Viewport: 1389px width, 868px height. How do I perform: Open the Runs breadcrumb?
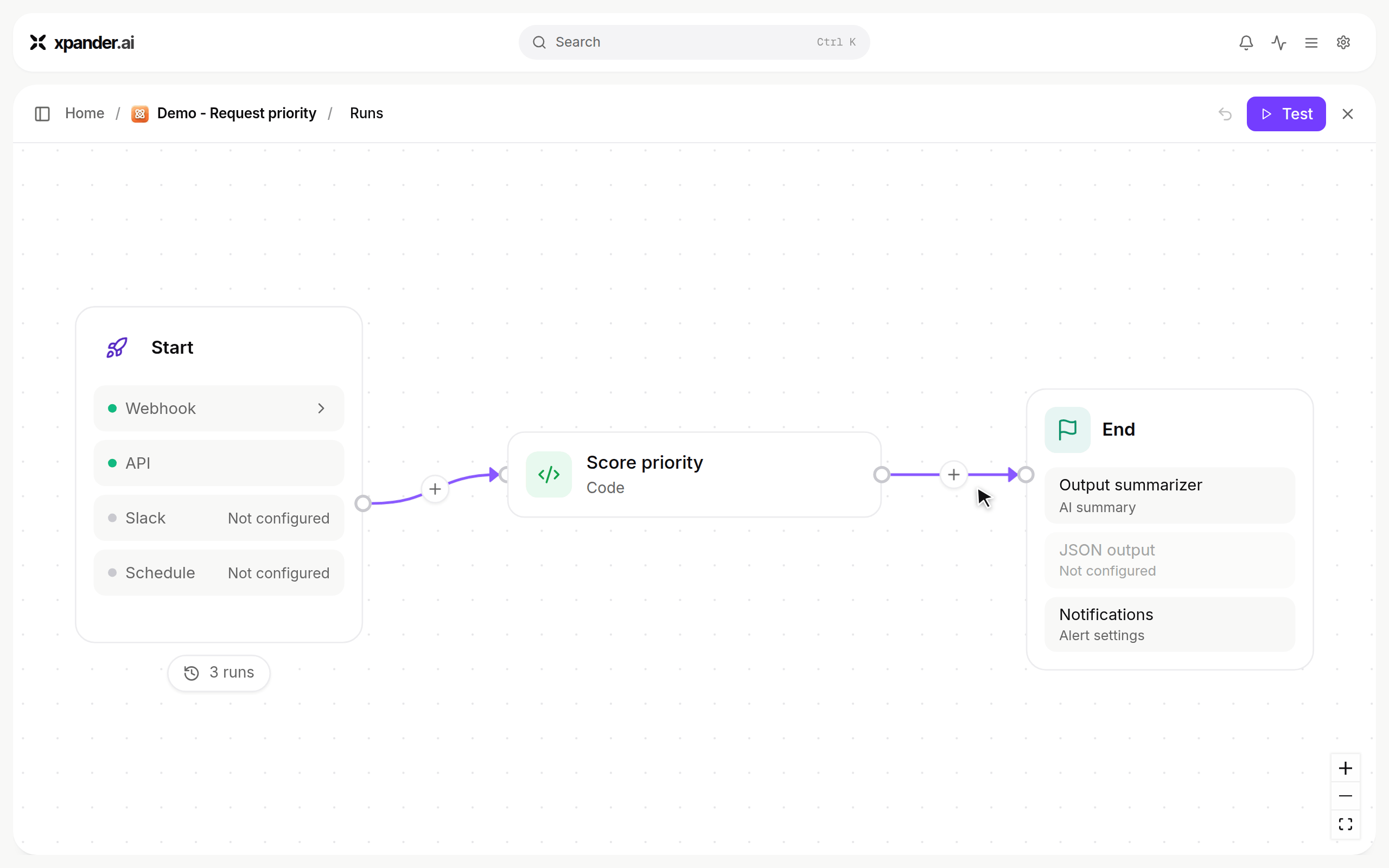click(x=366, y=114)
